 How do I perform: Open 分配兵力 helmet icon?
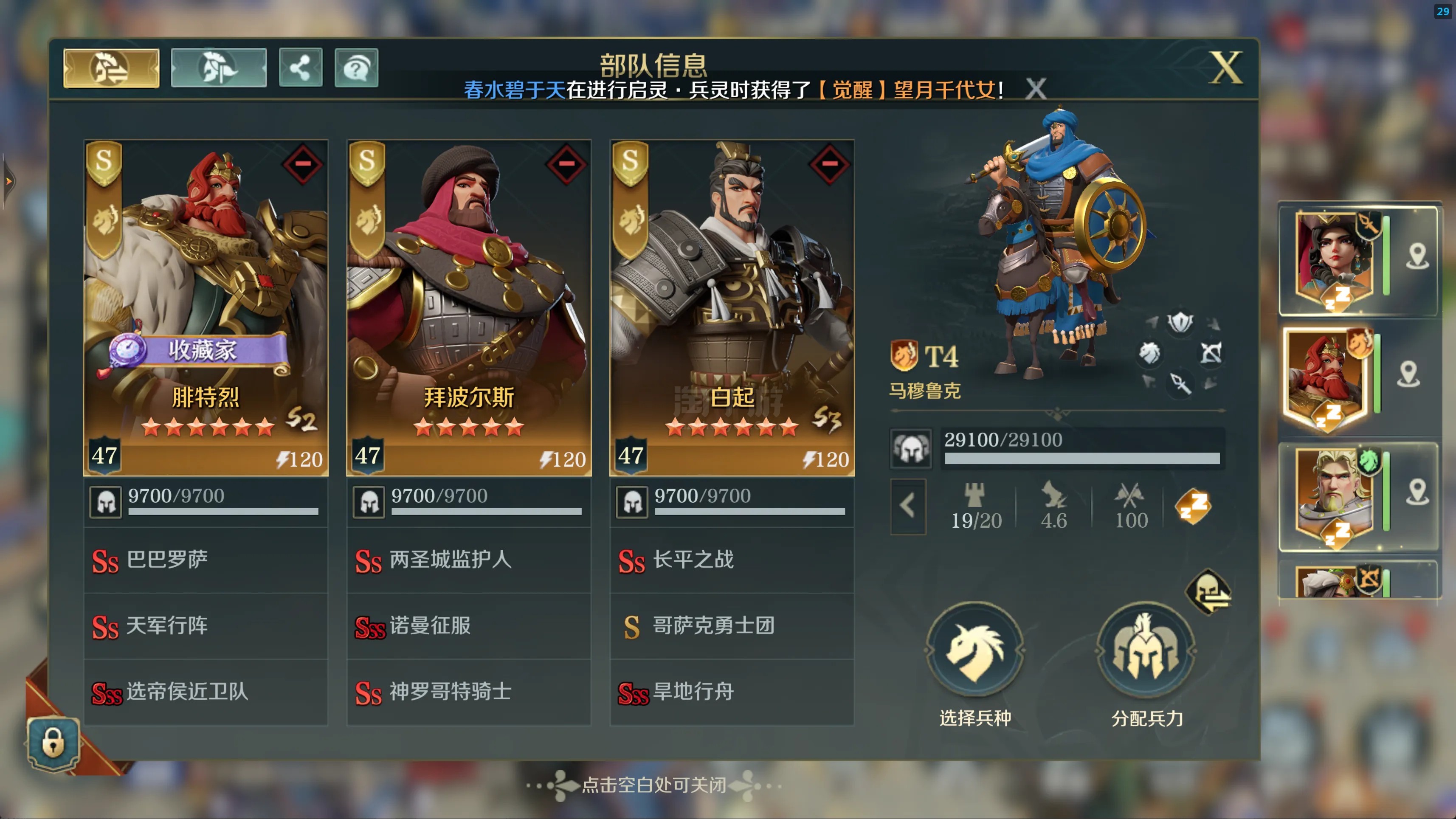[x=1146, y=650]
